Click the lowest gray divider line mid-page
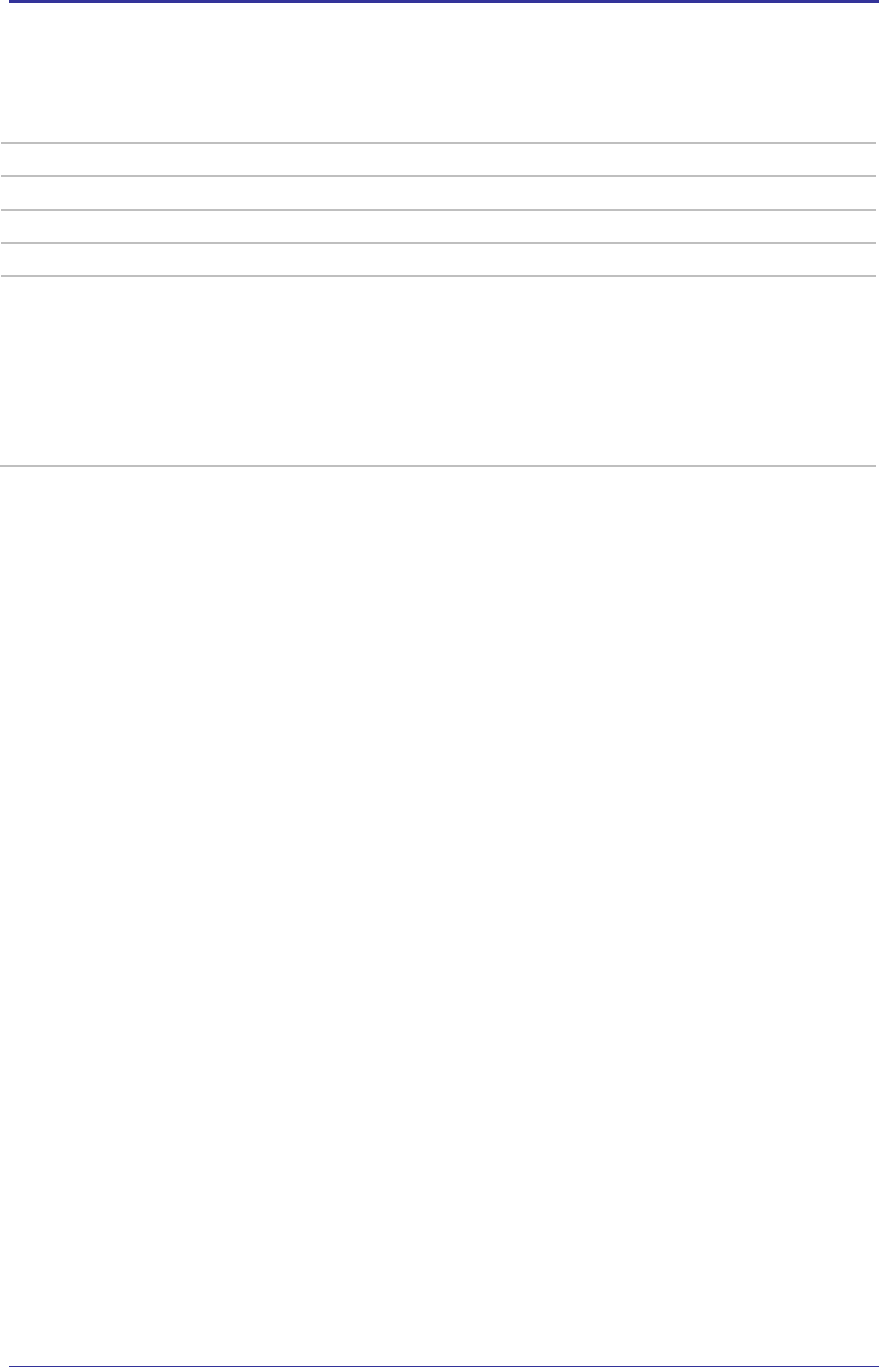879x1367 pixels. [x=439, y=466]
